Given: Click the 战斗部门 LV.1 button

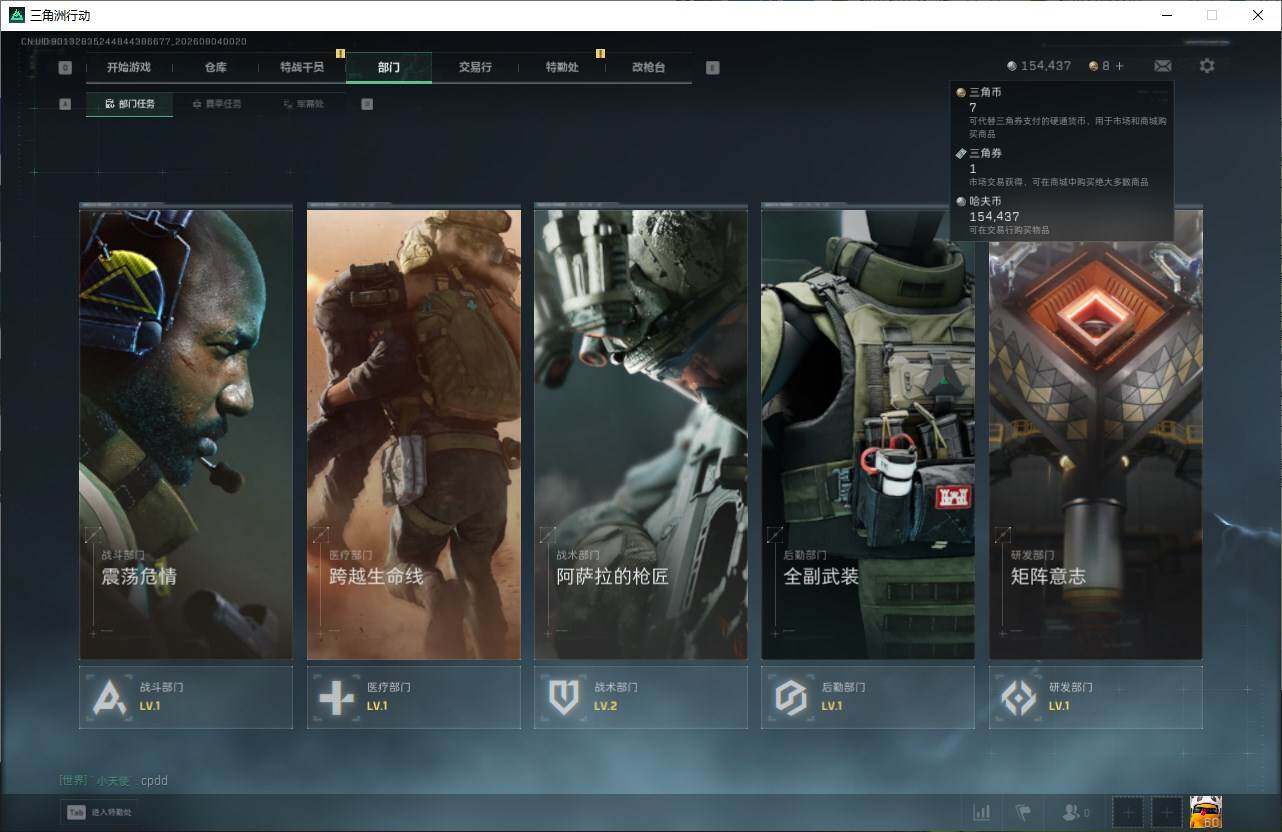Looking at the screenshot, I should click(186, 697).
